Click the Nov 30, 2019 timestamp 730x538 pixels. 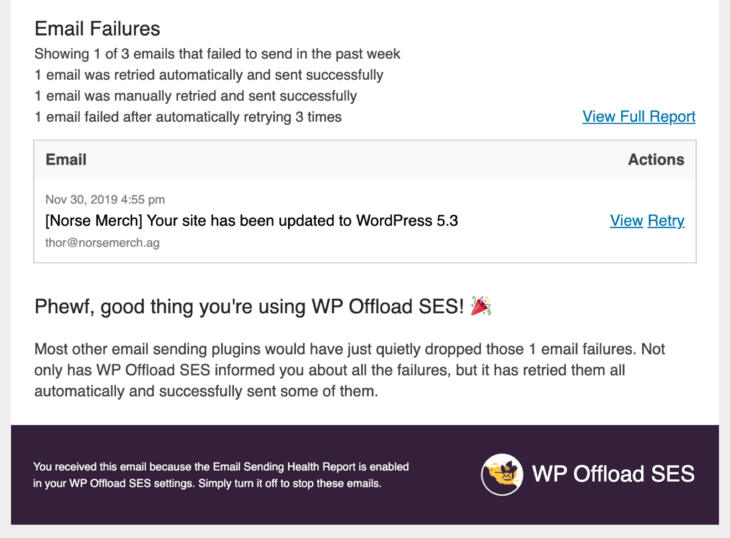(x=105, y=200)
